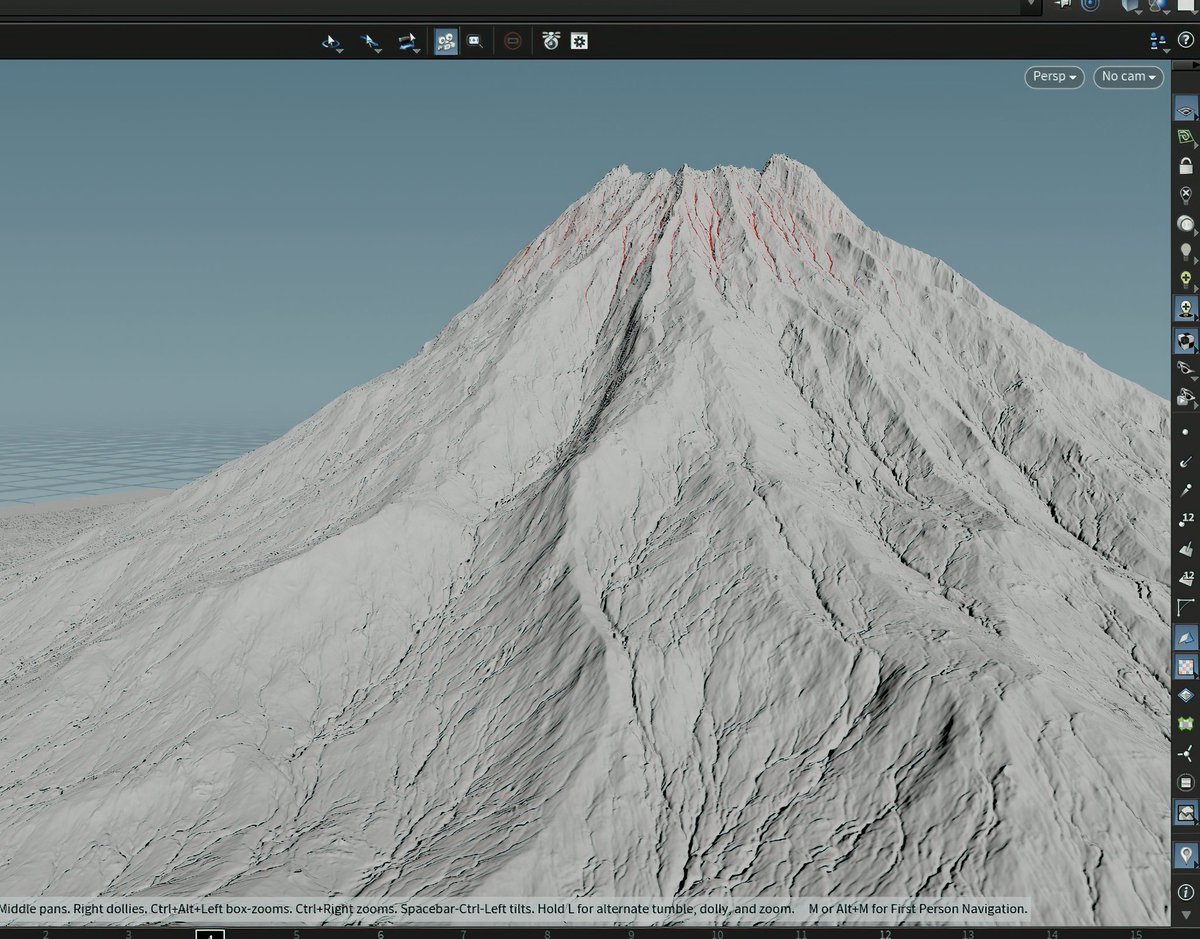
Task: Toggle the location pin marker icon
Action: pyautogui.click(x=1185, y=855)
